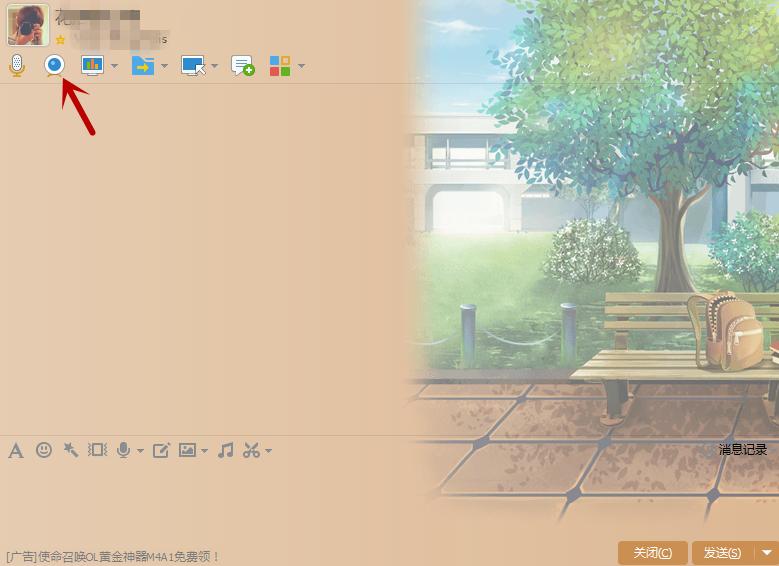Start a video call with the webcam icon
Viewport: 779px width, 566px height.
pyautogui.click(x=54, y=65)
